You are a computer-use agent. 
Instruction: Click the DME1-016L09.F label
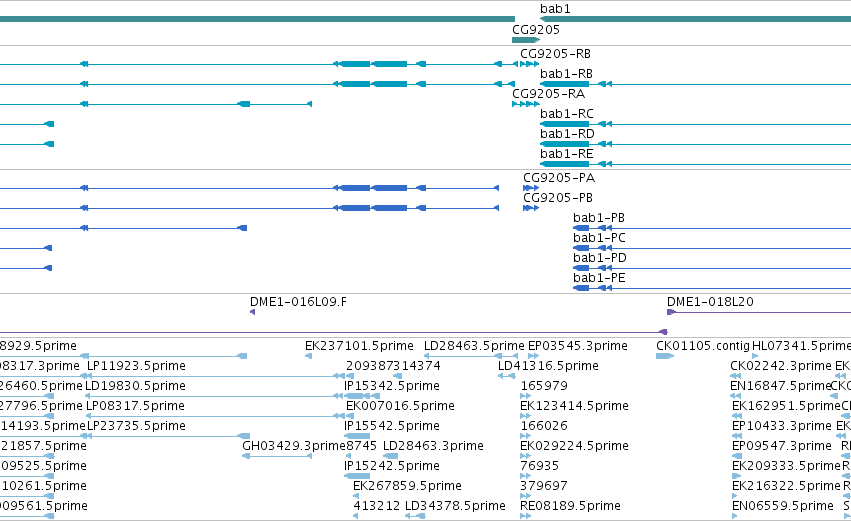(299, 302)
